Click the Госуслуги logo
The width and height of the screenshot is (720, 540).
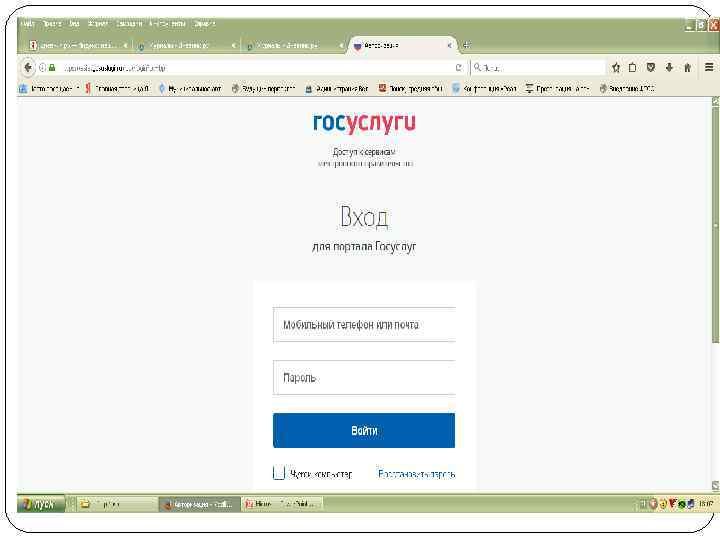[x=364, y=123]
